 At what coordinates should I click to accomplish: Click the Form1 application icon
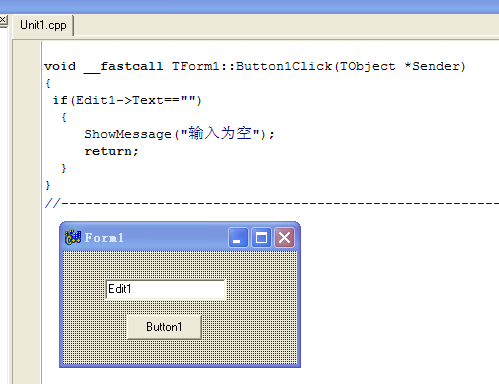point(73,237)
